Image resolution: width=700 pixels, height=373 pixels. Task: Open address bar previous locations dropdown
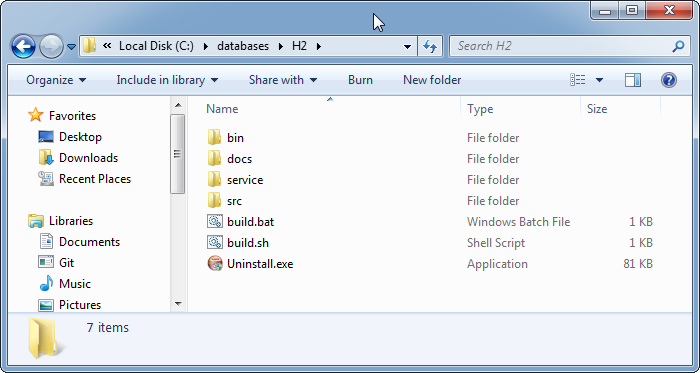[x=407, y=46]
